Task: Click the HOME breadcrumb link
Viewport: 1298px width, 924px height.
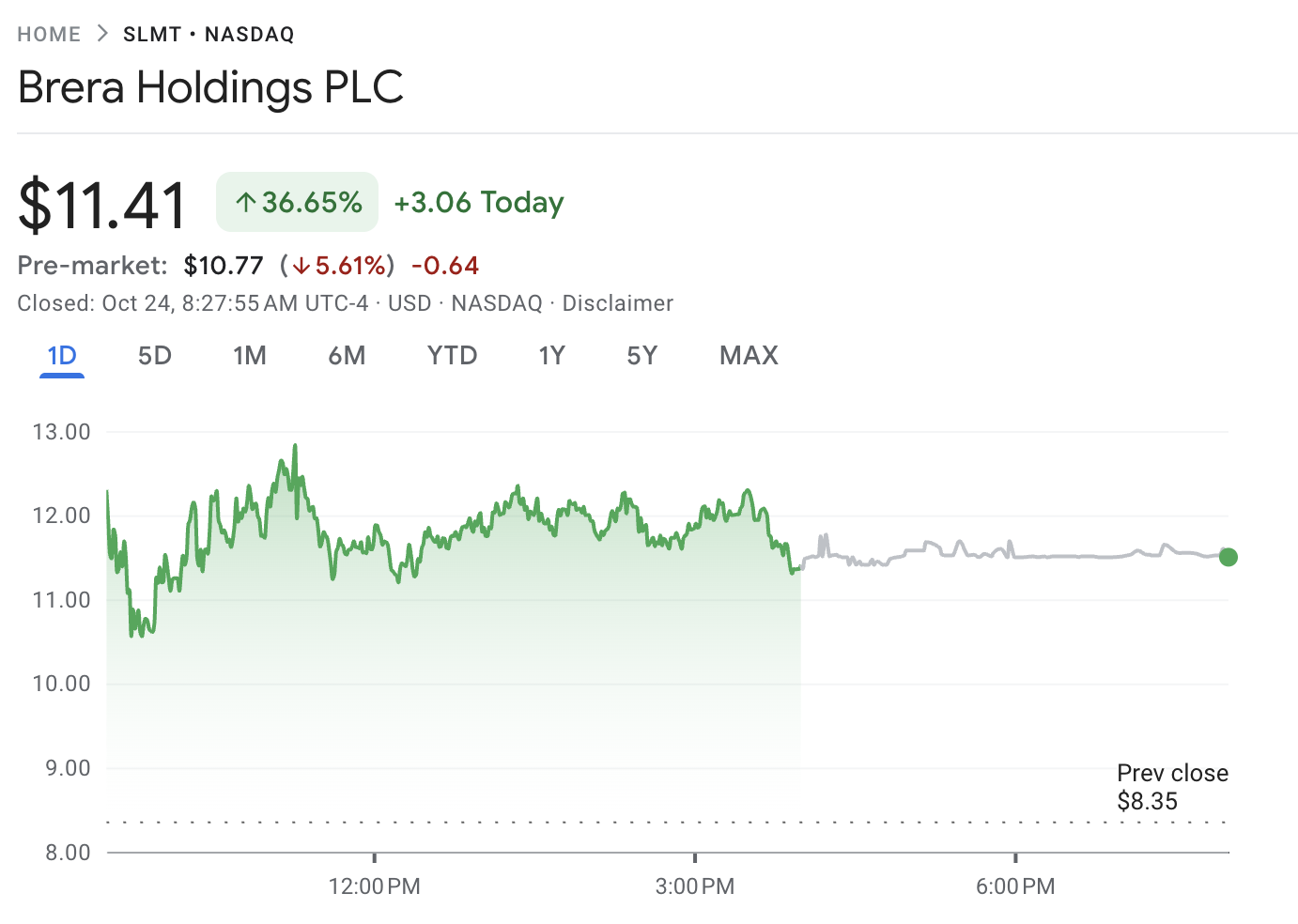Action: (x=49, y=35)
